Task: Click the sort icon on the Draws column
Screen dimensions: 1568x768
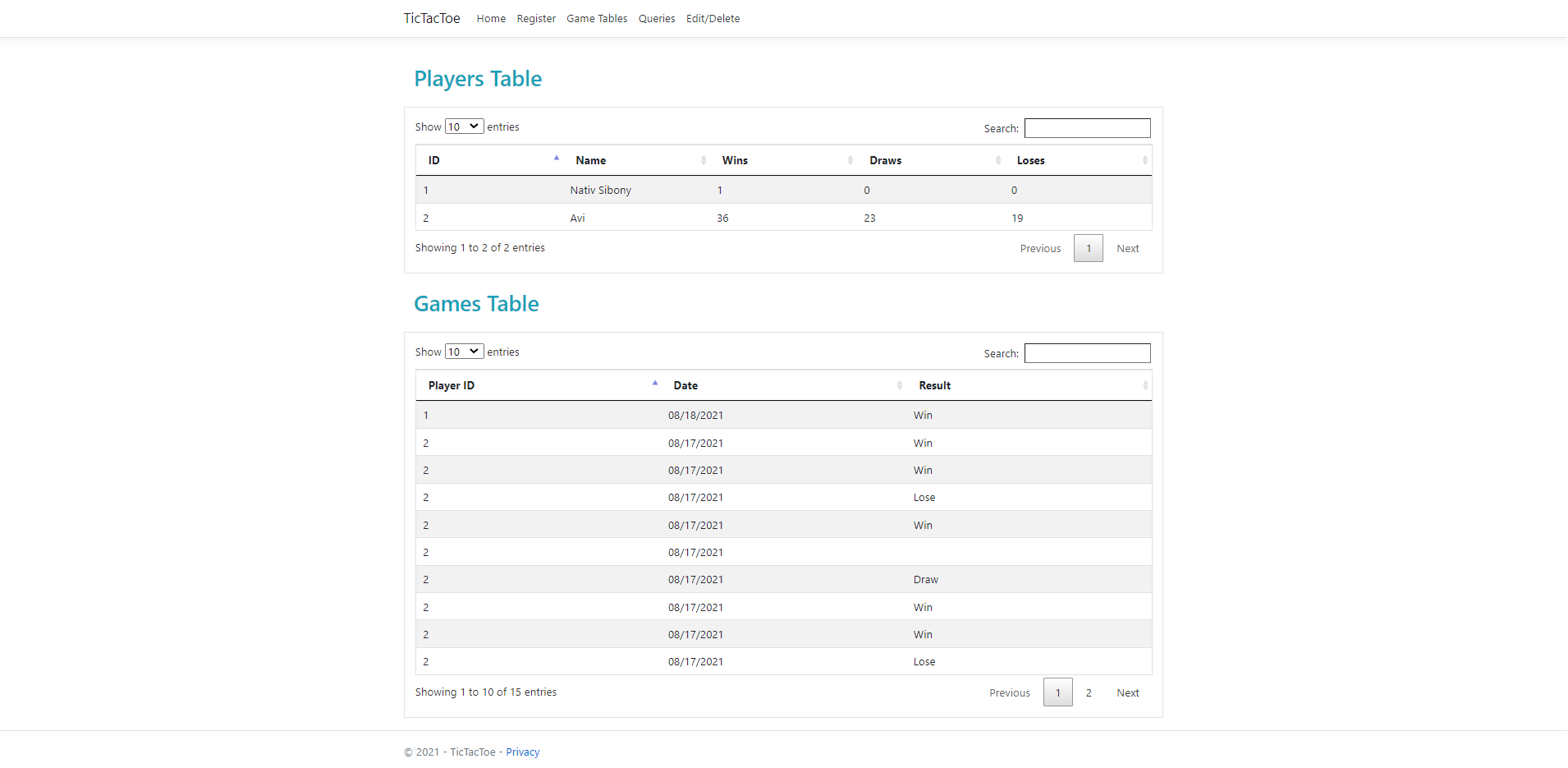Action: (998, 160)
